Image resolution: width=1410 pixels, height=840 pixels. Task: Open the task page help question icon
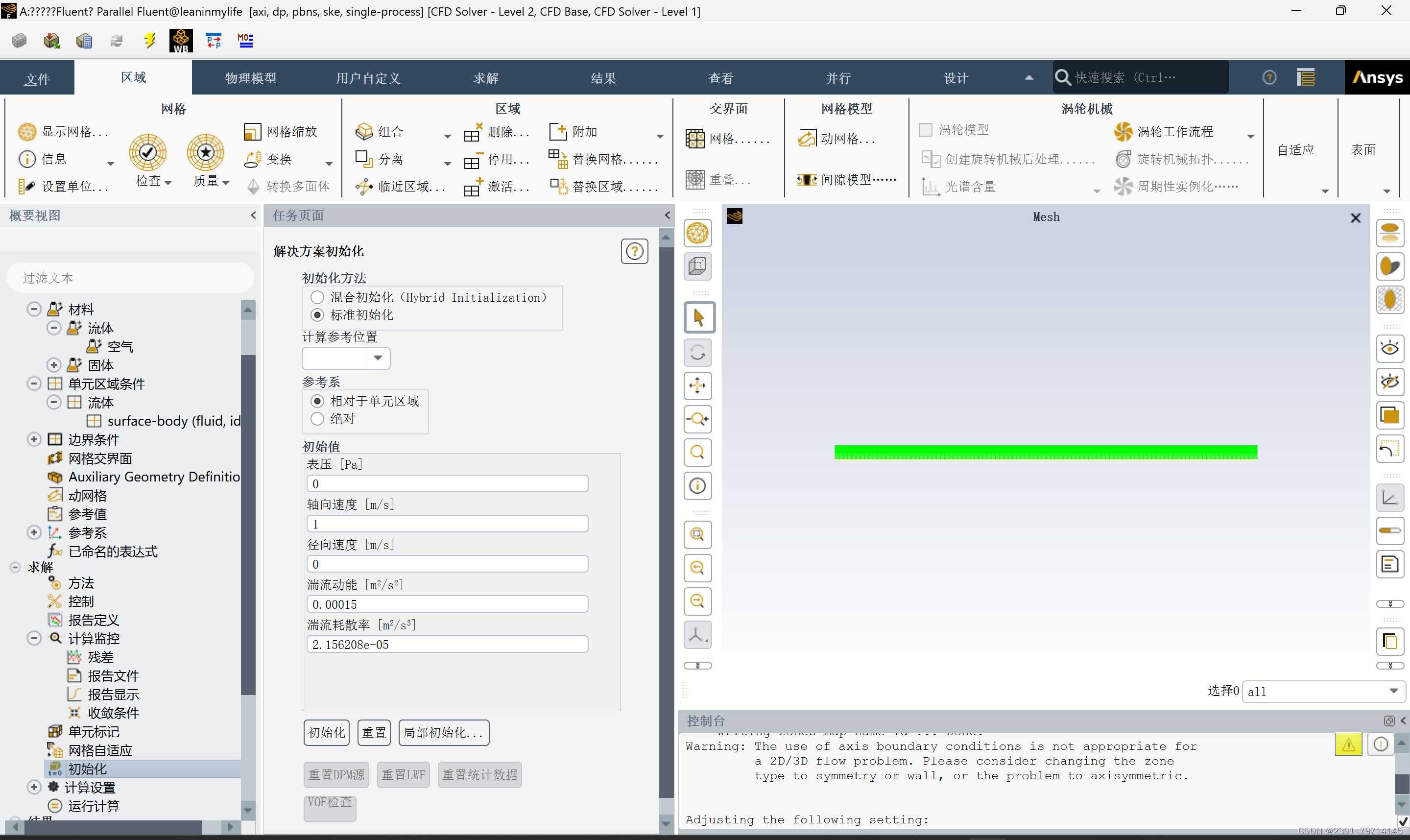634,251
